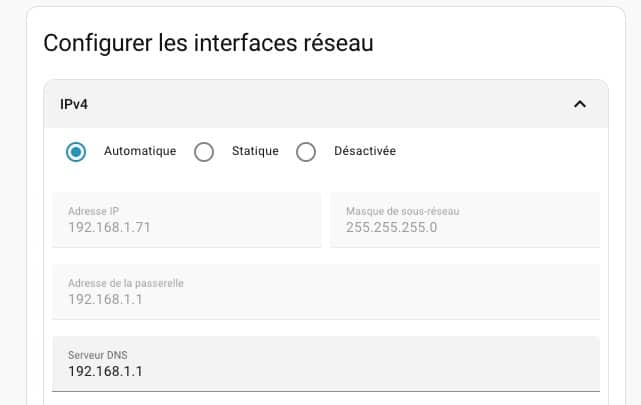This screenshot has width=641, height=405.
Task: Click the IPv4 panel header label
Action: coord(75,104)
